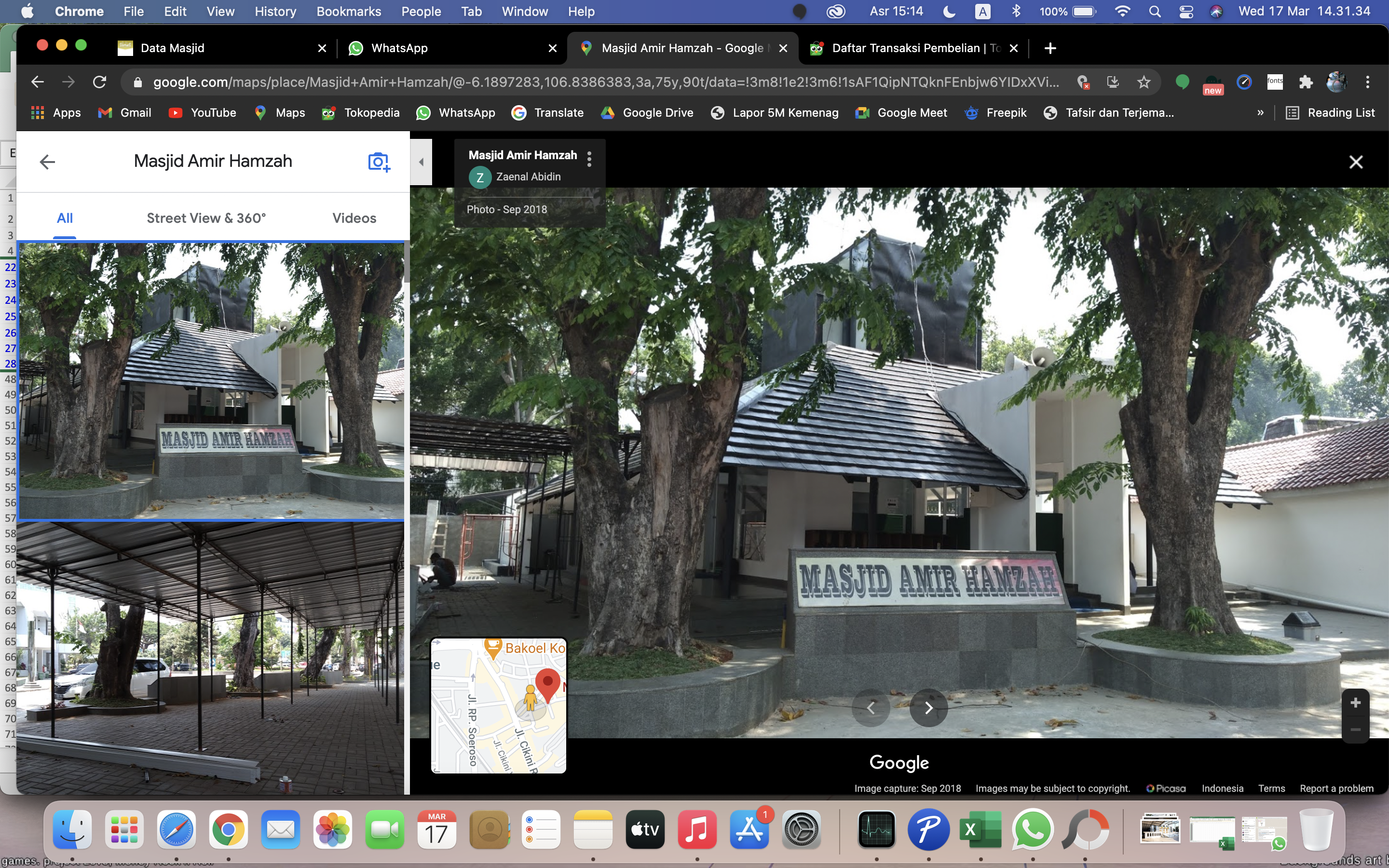Open the Apps bookmark shortcut
The image size is (1389, 868).
[55, 112]
